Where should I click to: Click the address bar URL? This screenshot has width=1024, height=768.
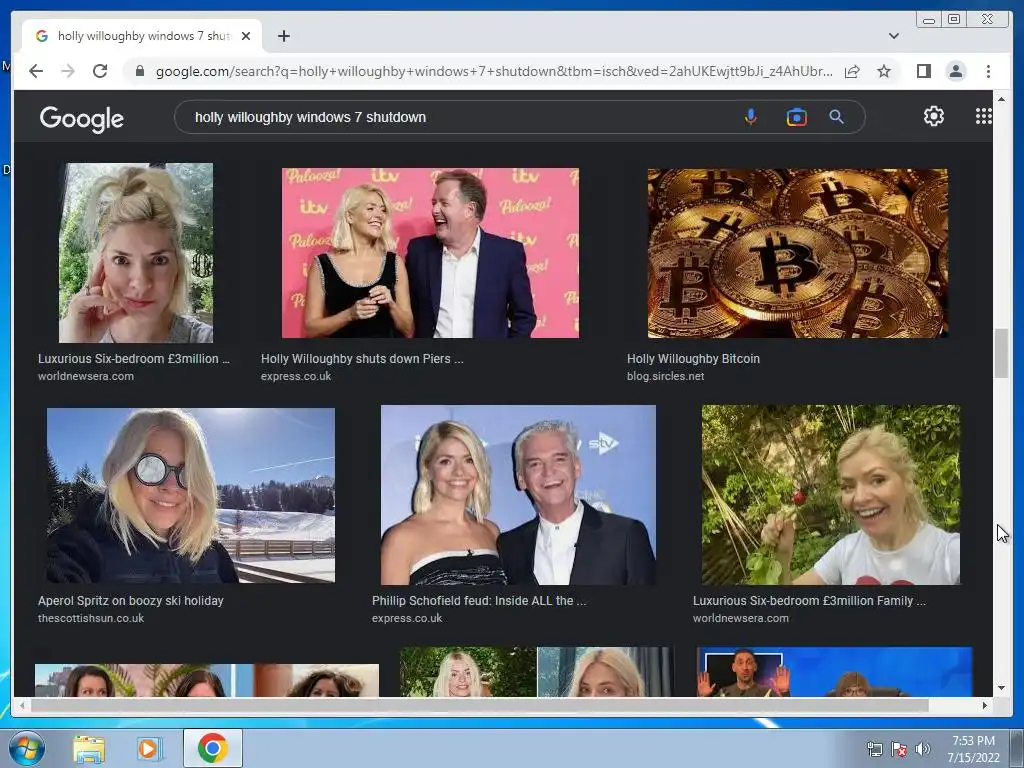pyautogui.click(x=494, y=71)
